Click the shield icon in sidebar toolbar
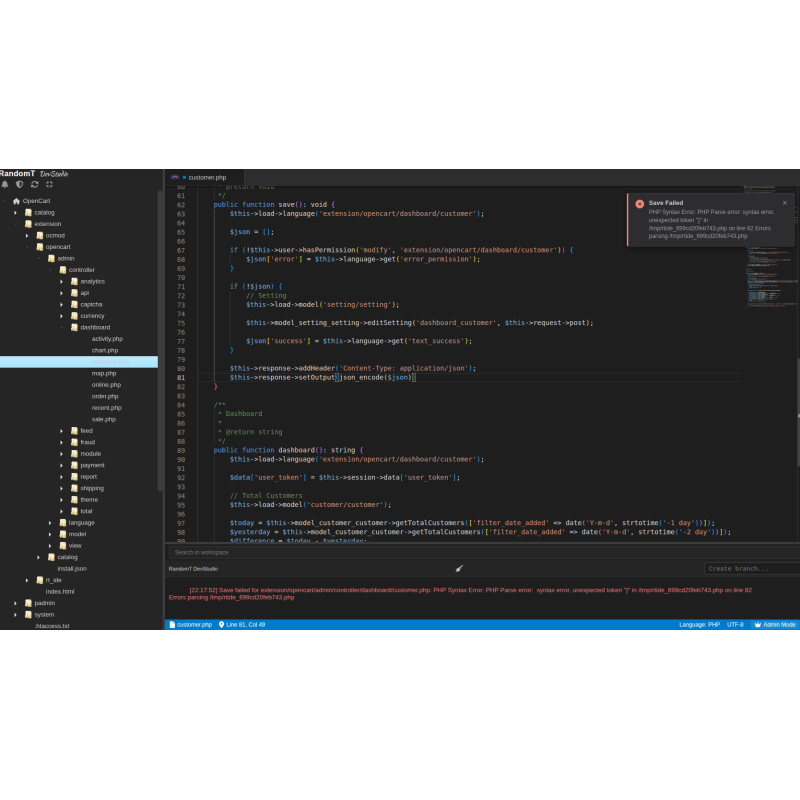Image resolution: width=800 pixels, height=800 pixels. [x=19, y=184]
